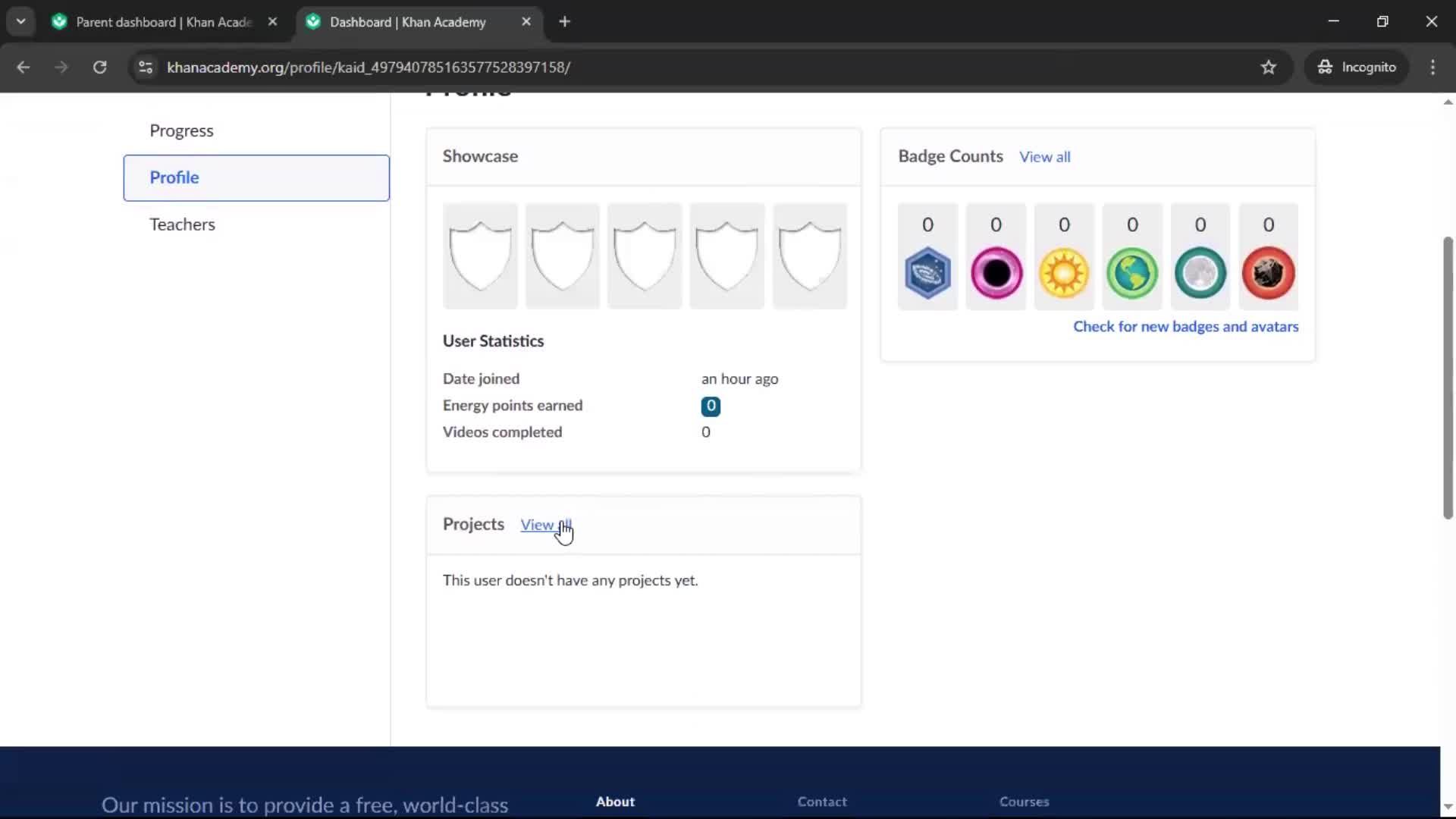Close the Dashboard Khan Academy tab
The image size is (1456, 819).
pos(526,22)
